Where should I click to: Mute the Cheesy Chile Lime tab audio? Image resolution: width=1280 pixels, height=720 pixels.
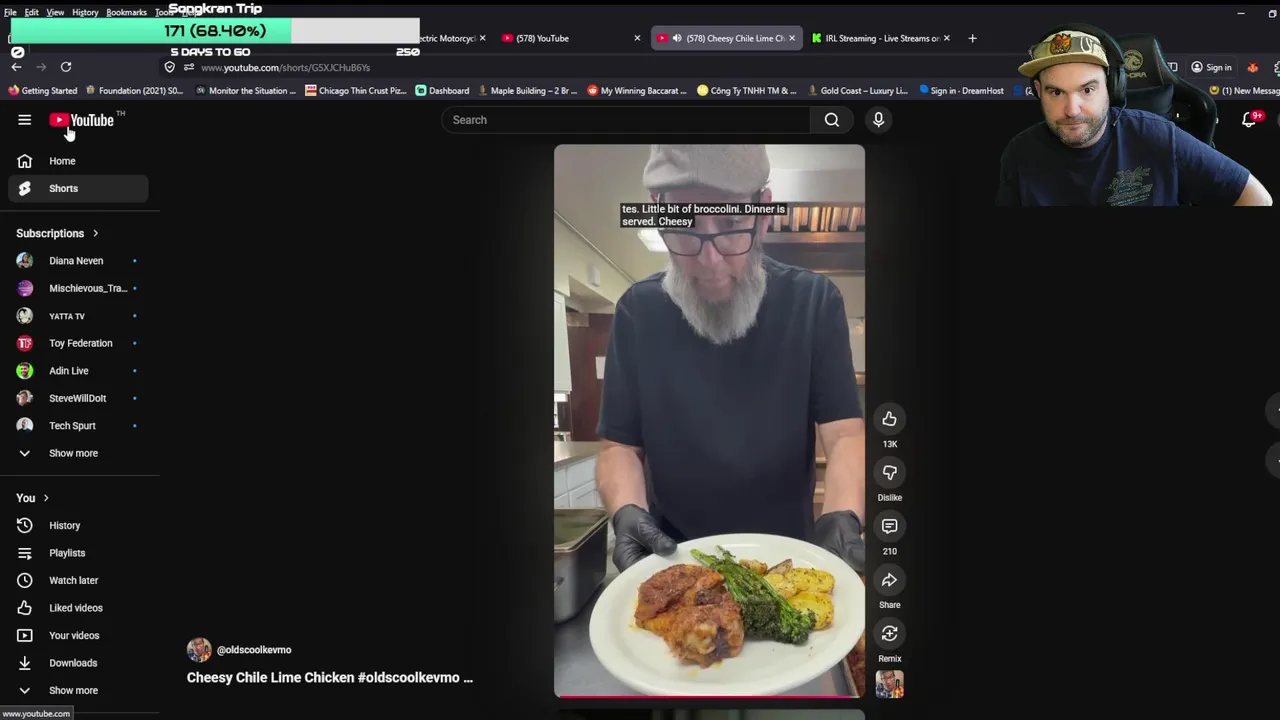click(x=677, y=38)
